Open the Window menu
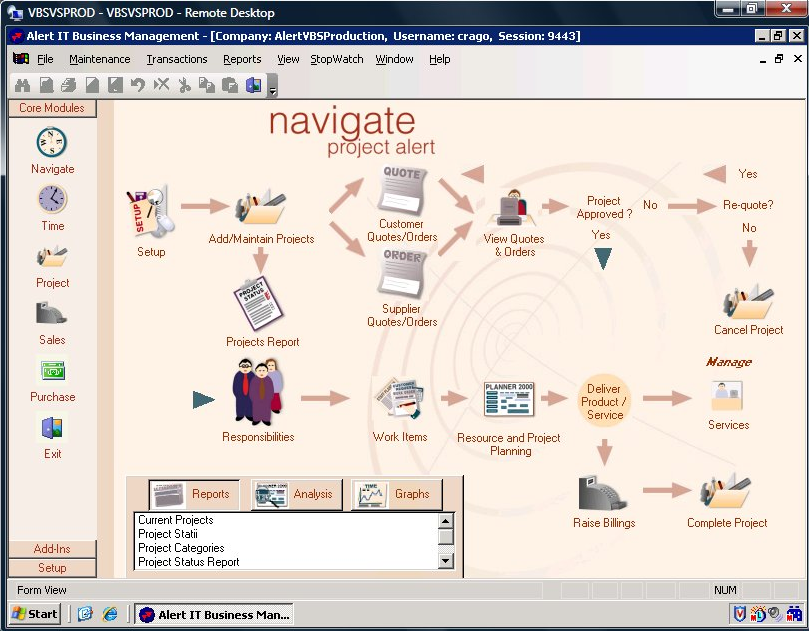809x631 pixels. pos(394,59)
